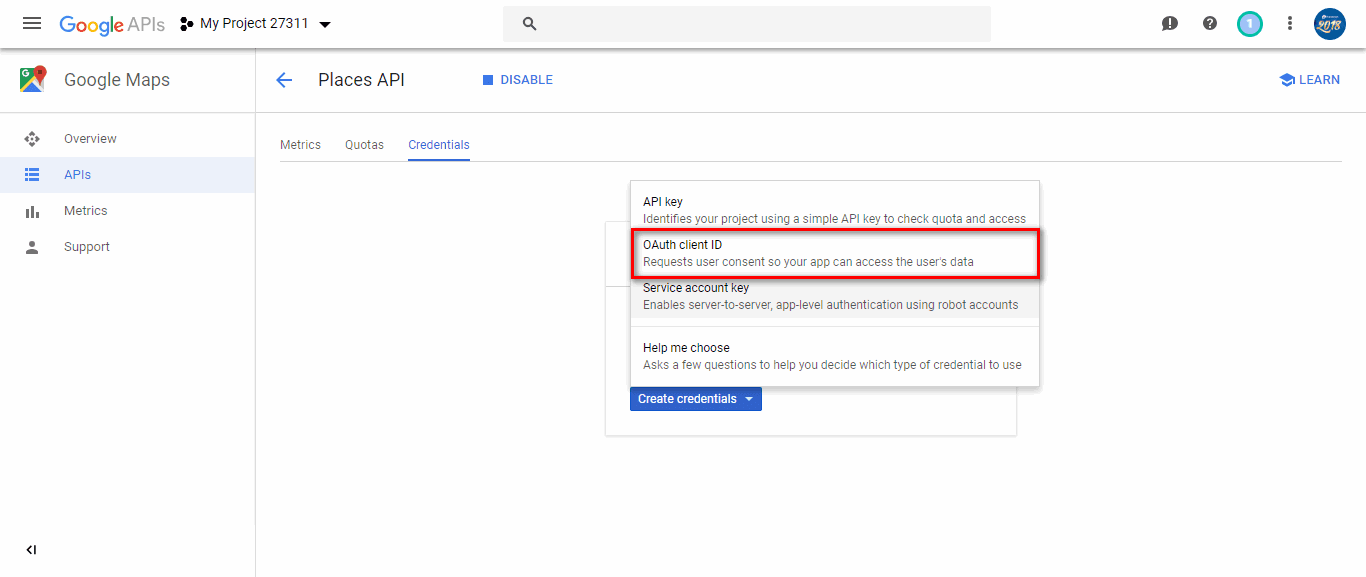
Task: Open Metrics in the sidebar
Action: 127,211
